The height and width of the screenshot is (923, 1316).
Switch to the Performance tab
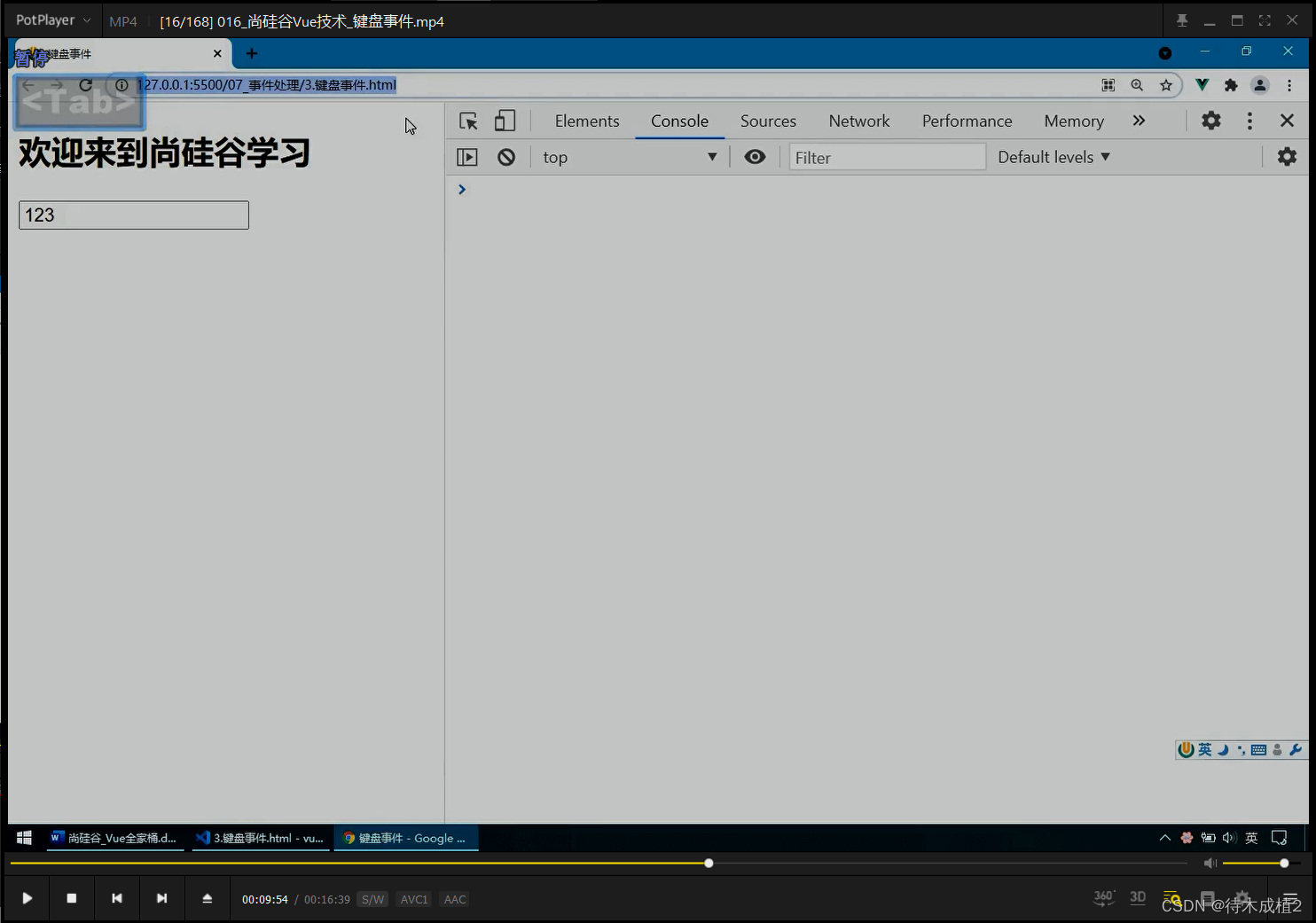[x=967, y=121]
